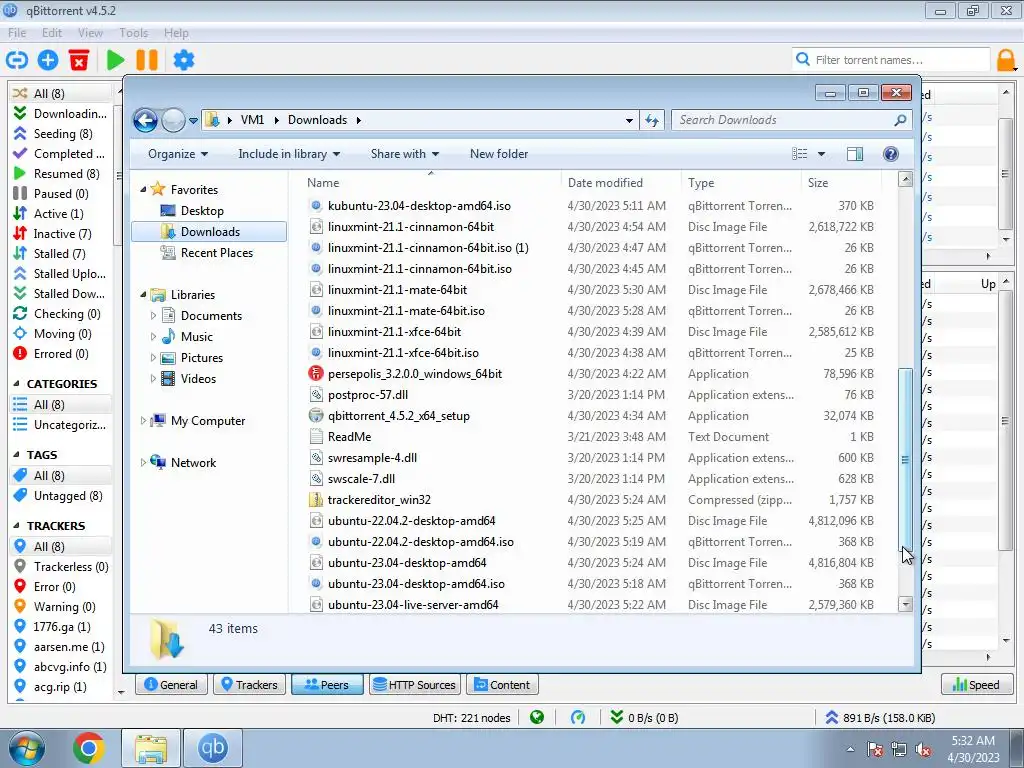Image resolution: width=1024 pixels, height=768 pixels.
Task: Click the Speed button in qBittorrent
Action: coord(976,684)
